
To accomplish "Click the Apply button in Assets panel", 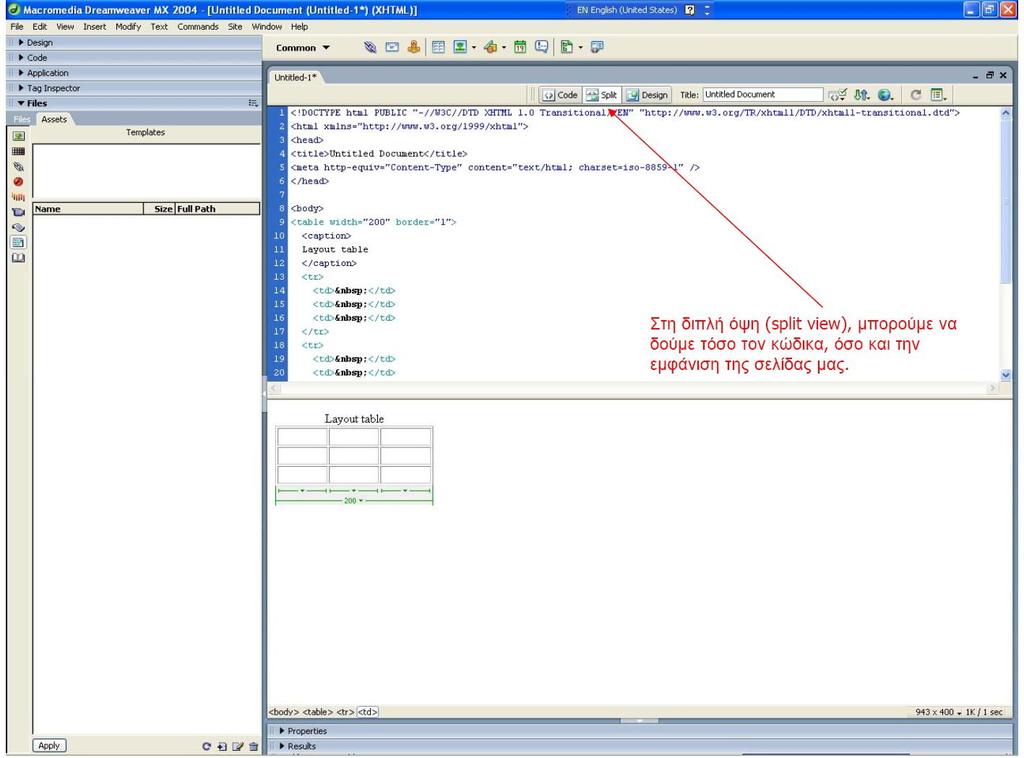I will pyautogui.click(x=49, y=746).
